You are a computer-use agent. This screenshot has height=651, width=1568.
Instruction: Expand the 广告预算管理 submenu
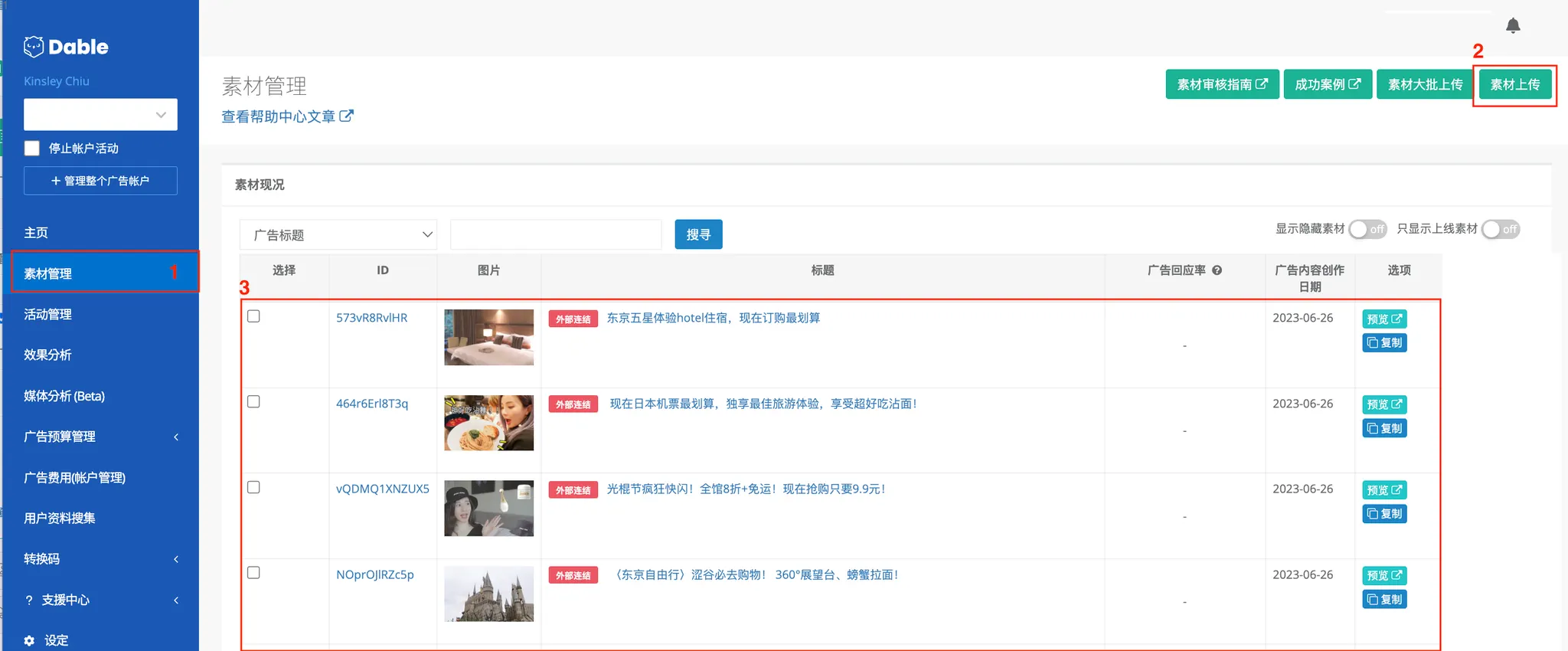[176, 437]
